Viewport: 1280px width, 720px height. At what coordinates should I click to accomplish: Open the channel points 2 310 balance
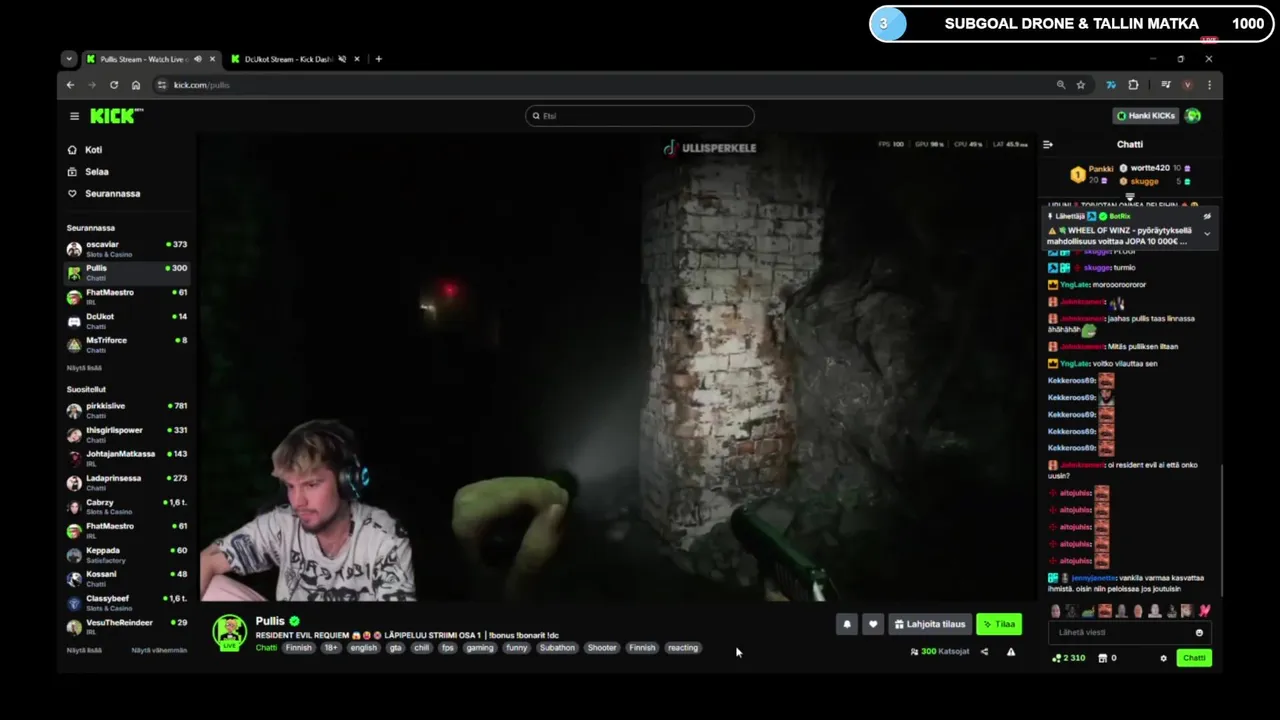point(1068,658)
